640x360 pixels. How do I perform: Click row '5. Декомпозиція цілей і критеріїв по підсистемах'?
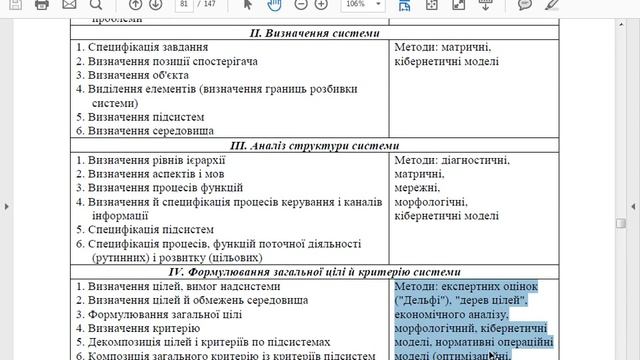203,342
